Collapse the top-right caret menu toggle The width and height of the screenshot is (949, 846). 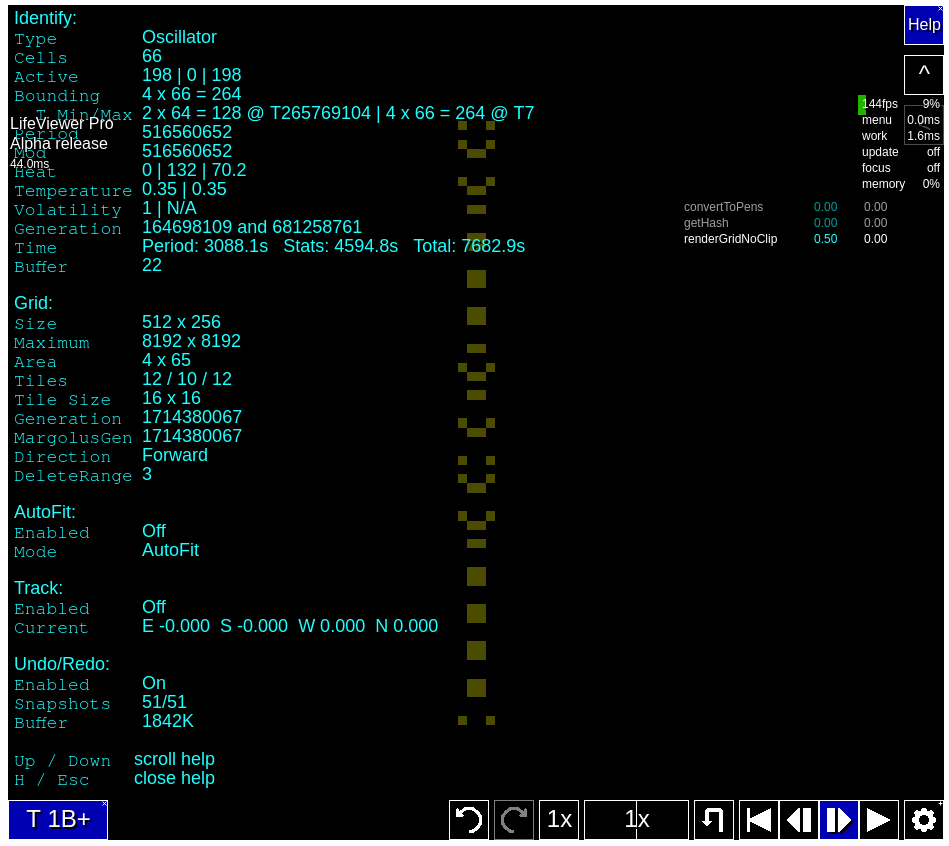coord(923,74)
